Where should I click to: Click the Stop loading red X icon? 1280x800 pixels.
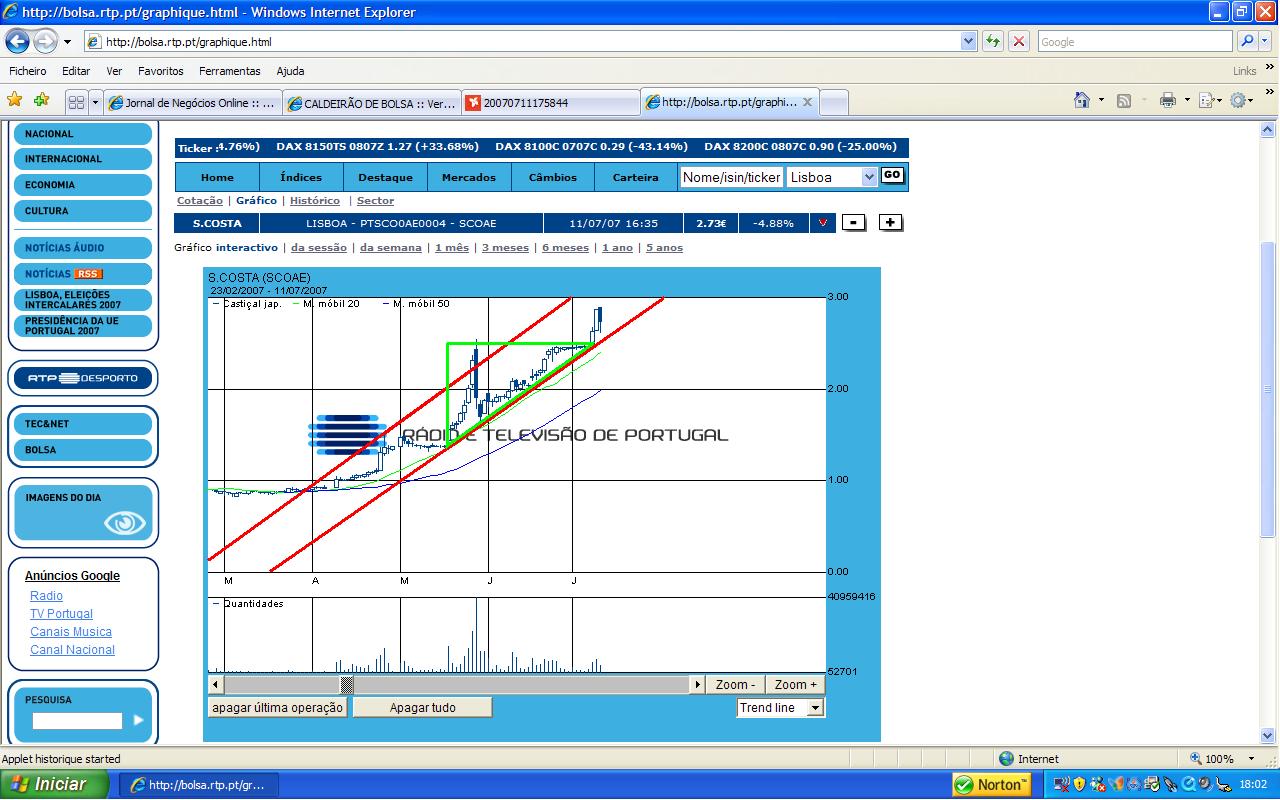pyautogui.click(x=1019, y=42)
